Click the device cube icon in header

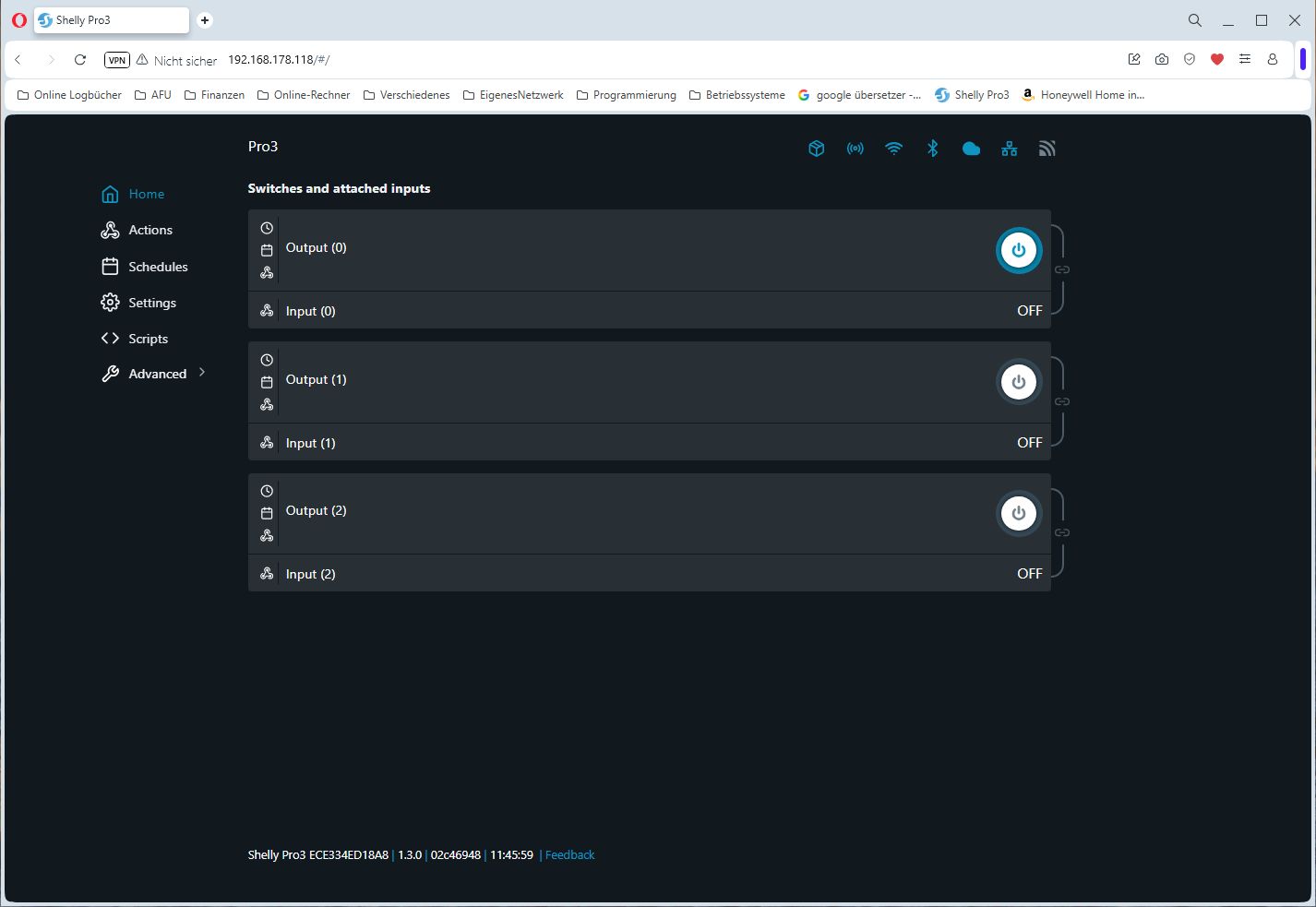click(x=816, y=149)
